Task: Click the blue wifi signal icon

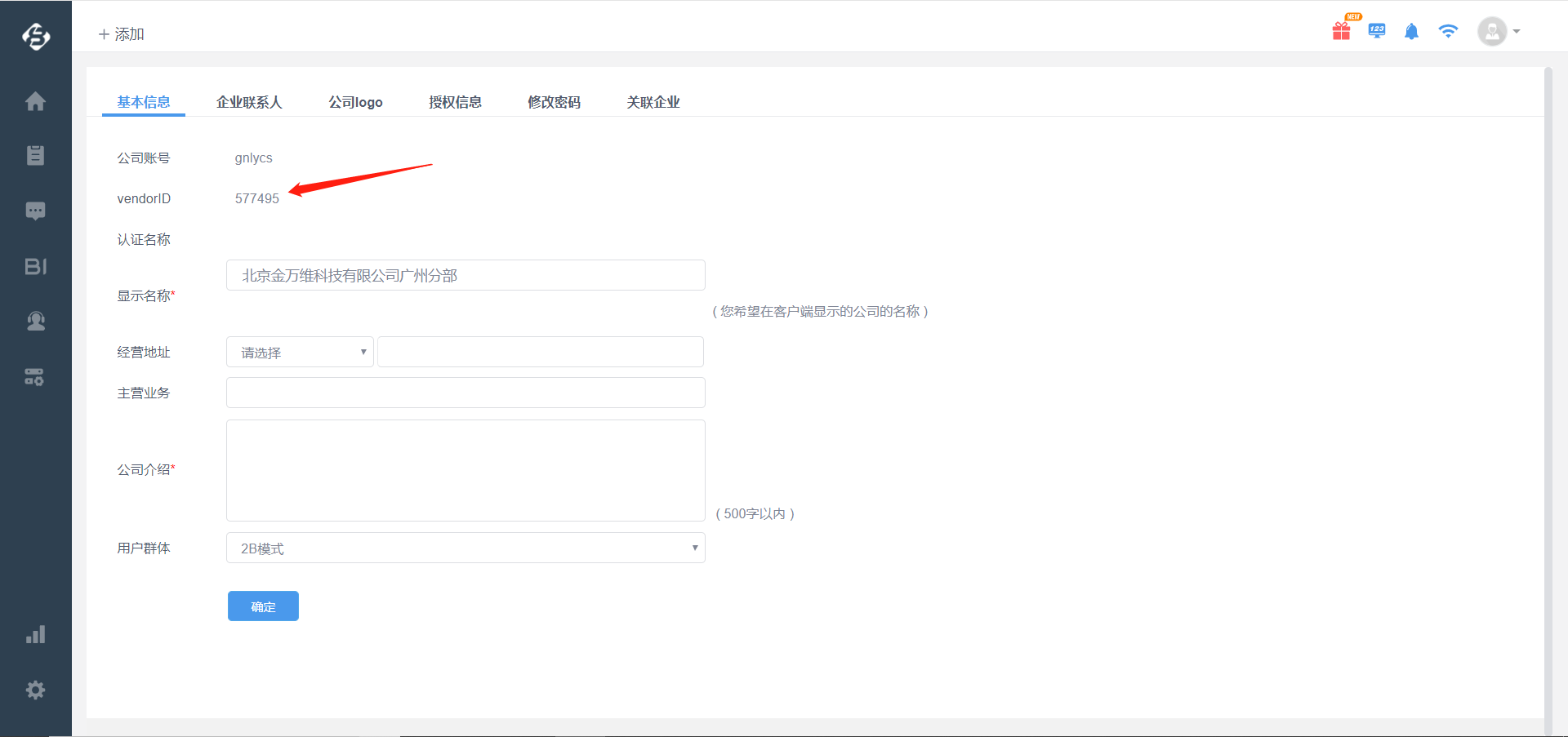Action: pyautogui.click(x=1448, y=32)
